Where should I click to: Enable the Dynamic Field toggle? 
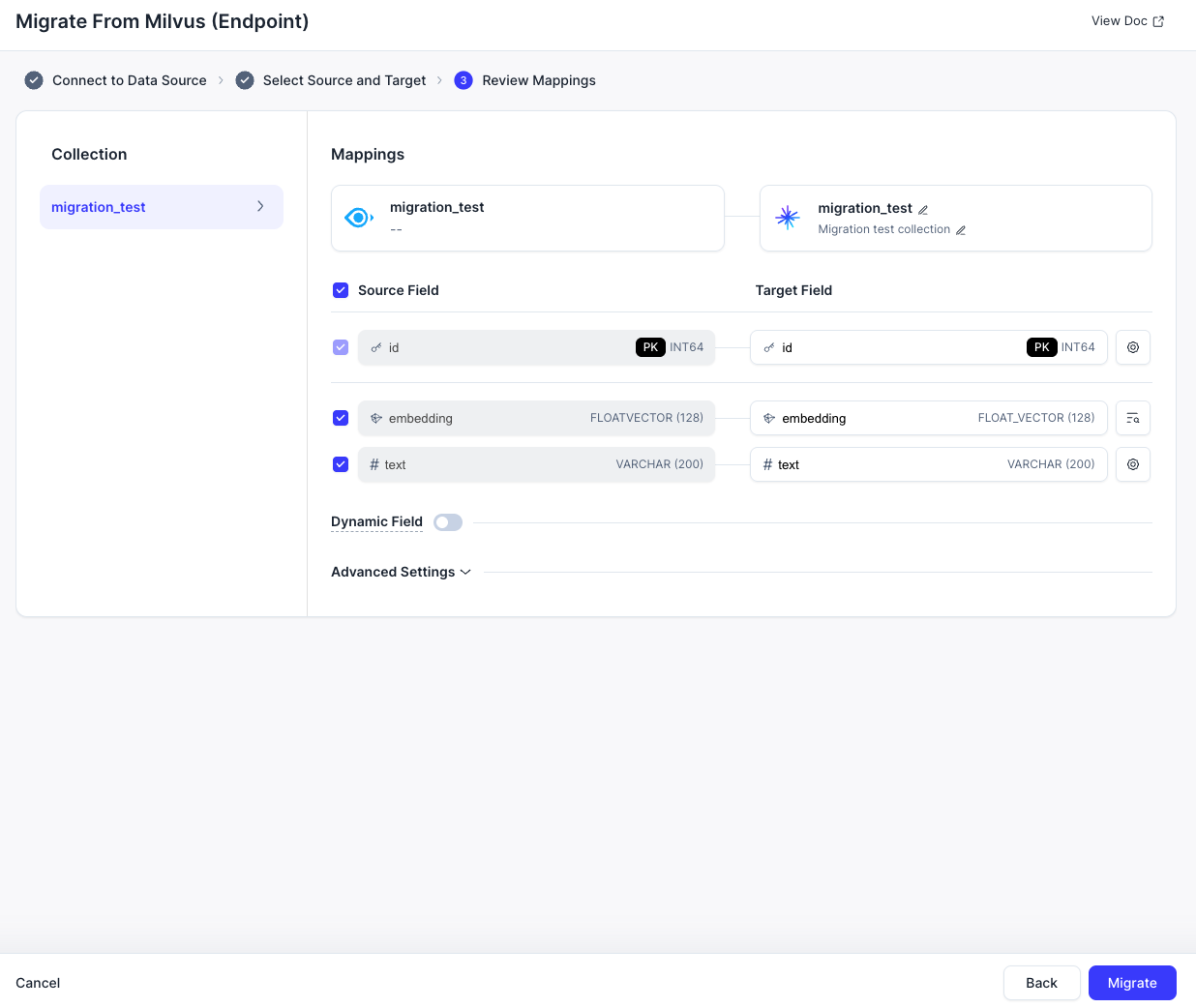(x=447, y=522)
